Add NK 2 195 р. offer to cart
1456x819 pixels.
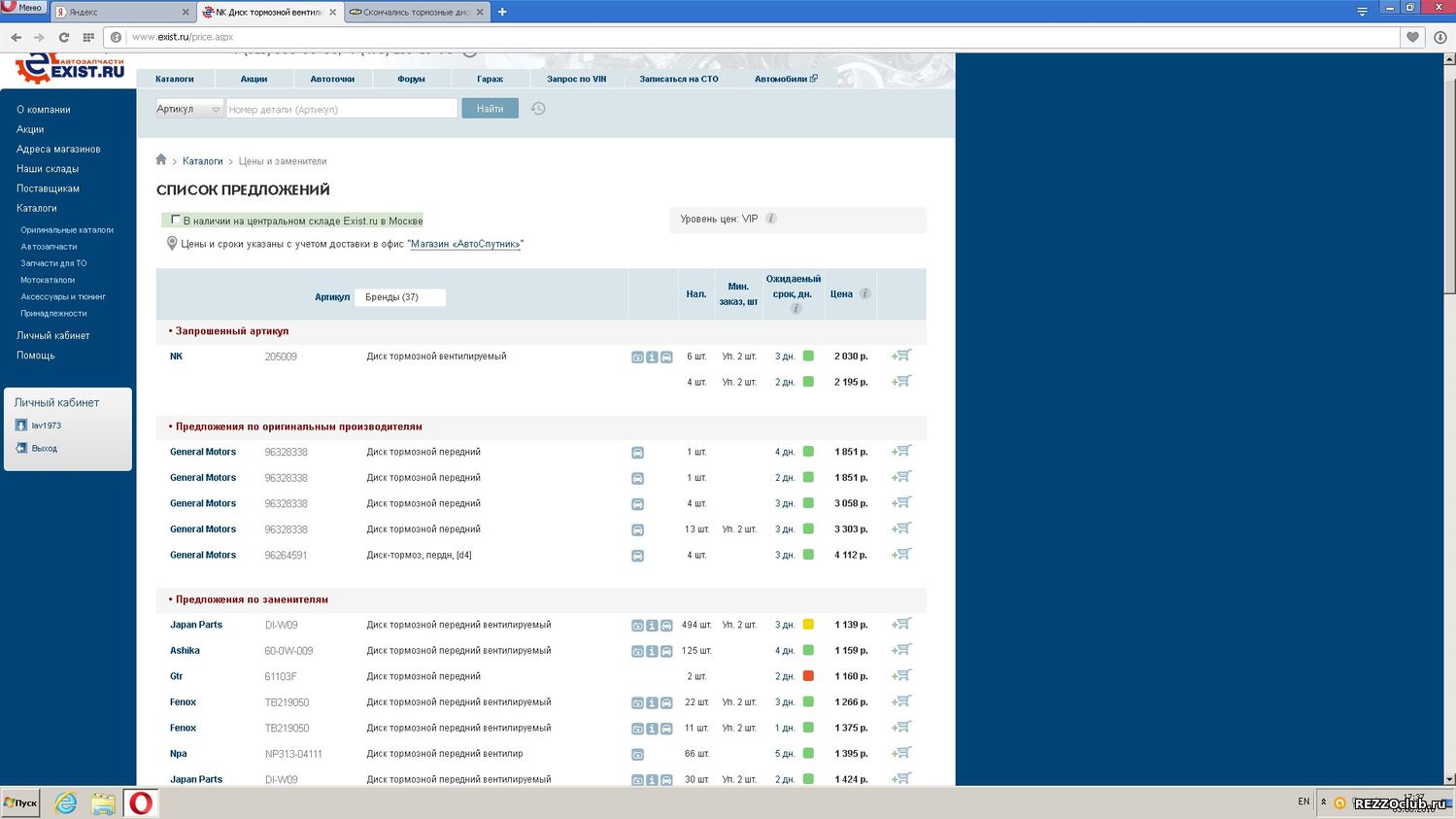(901, 381)
